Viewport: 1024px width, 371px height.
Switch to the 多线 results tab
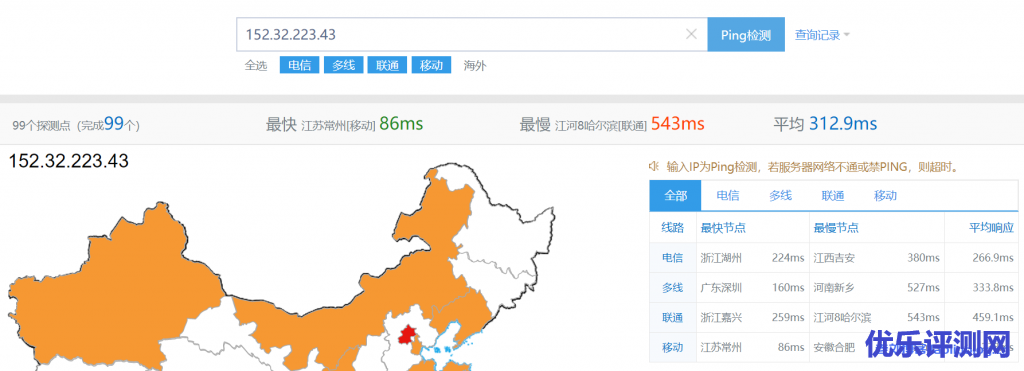click(x=780, y=195)
